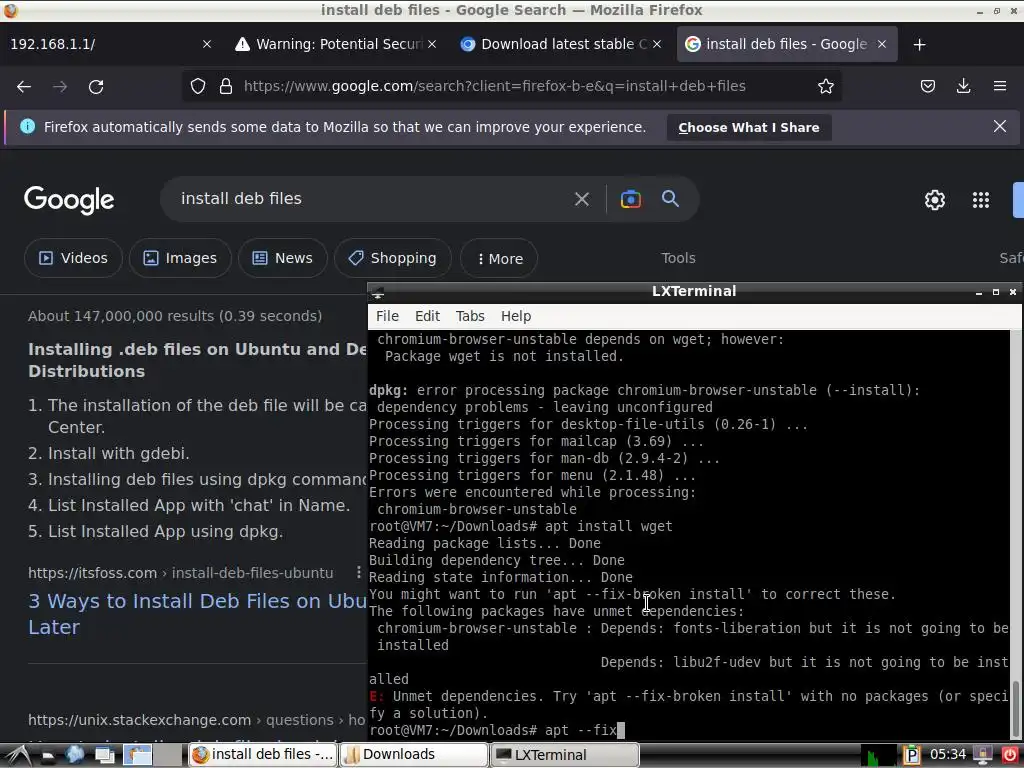Open a new browser tab
Viewport: 1024px width, 768px height.
pos(920,44)
